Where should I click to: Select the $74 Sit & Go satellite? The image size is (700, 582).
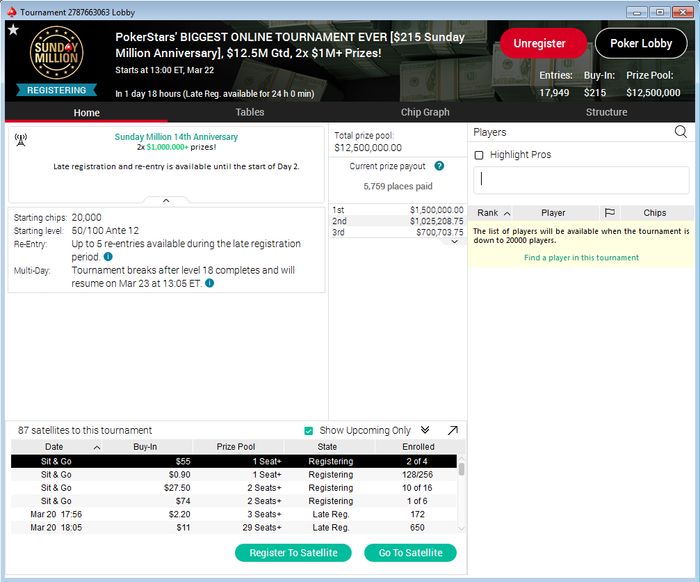click(233, 501)
